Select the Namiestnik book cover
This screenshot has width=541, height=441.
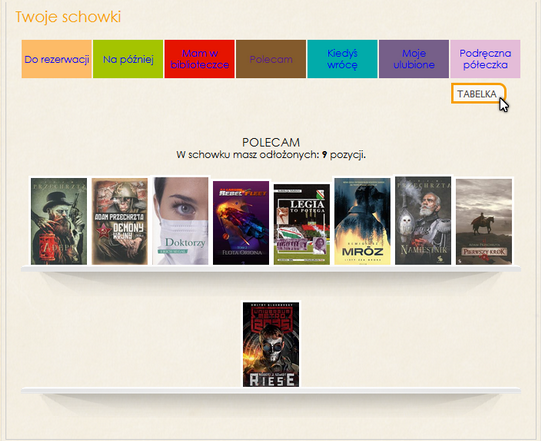click(423, 220)
